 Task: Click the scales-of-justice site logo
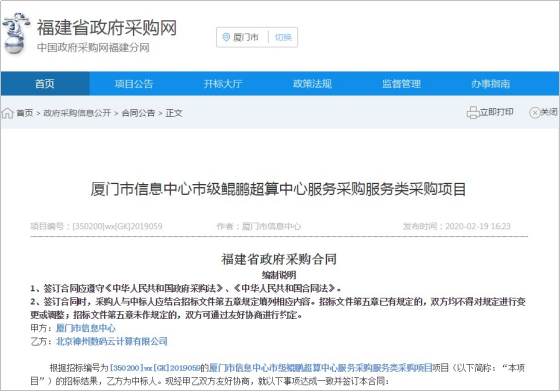pos(16,34)
